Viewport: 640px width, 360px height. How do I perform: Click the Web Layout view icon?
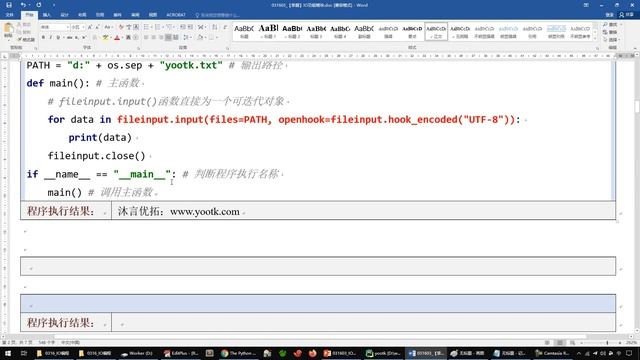pos(573,343)
